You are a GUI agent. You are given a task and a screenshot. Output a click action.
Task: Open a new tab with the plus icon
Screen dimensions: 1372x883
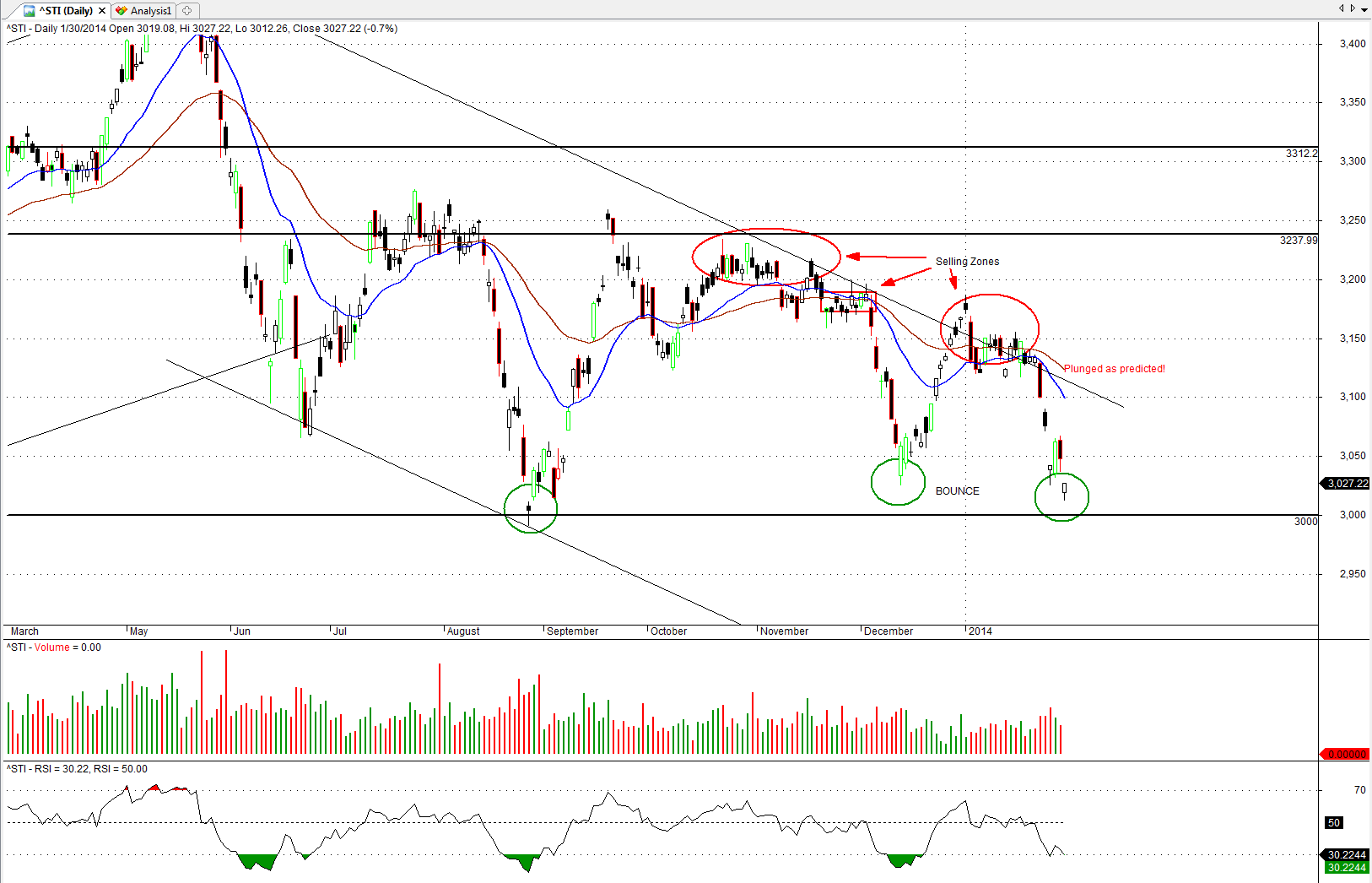coord(187,11)
